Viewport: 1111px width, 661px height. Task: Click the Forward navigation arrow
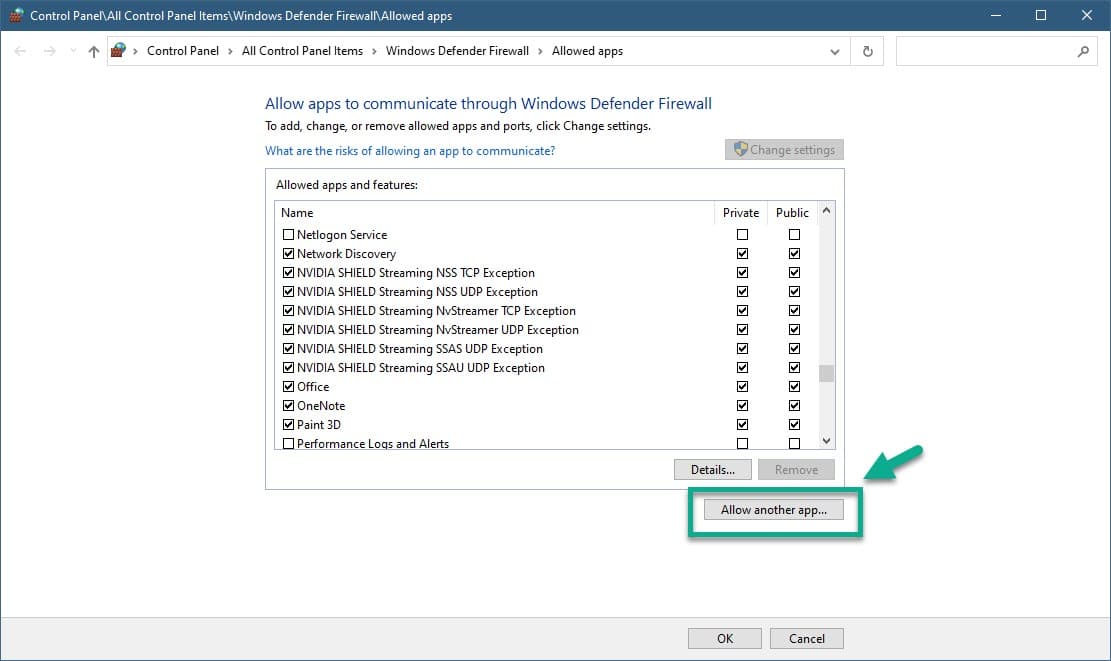[49, 51]
